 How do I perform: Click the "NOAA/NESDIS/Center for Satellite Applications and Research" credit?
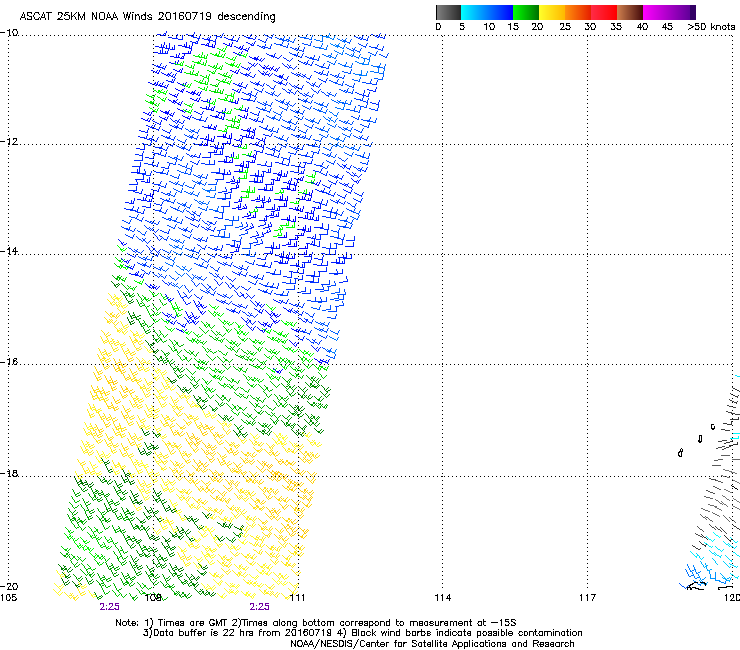(x=432, y=644)
